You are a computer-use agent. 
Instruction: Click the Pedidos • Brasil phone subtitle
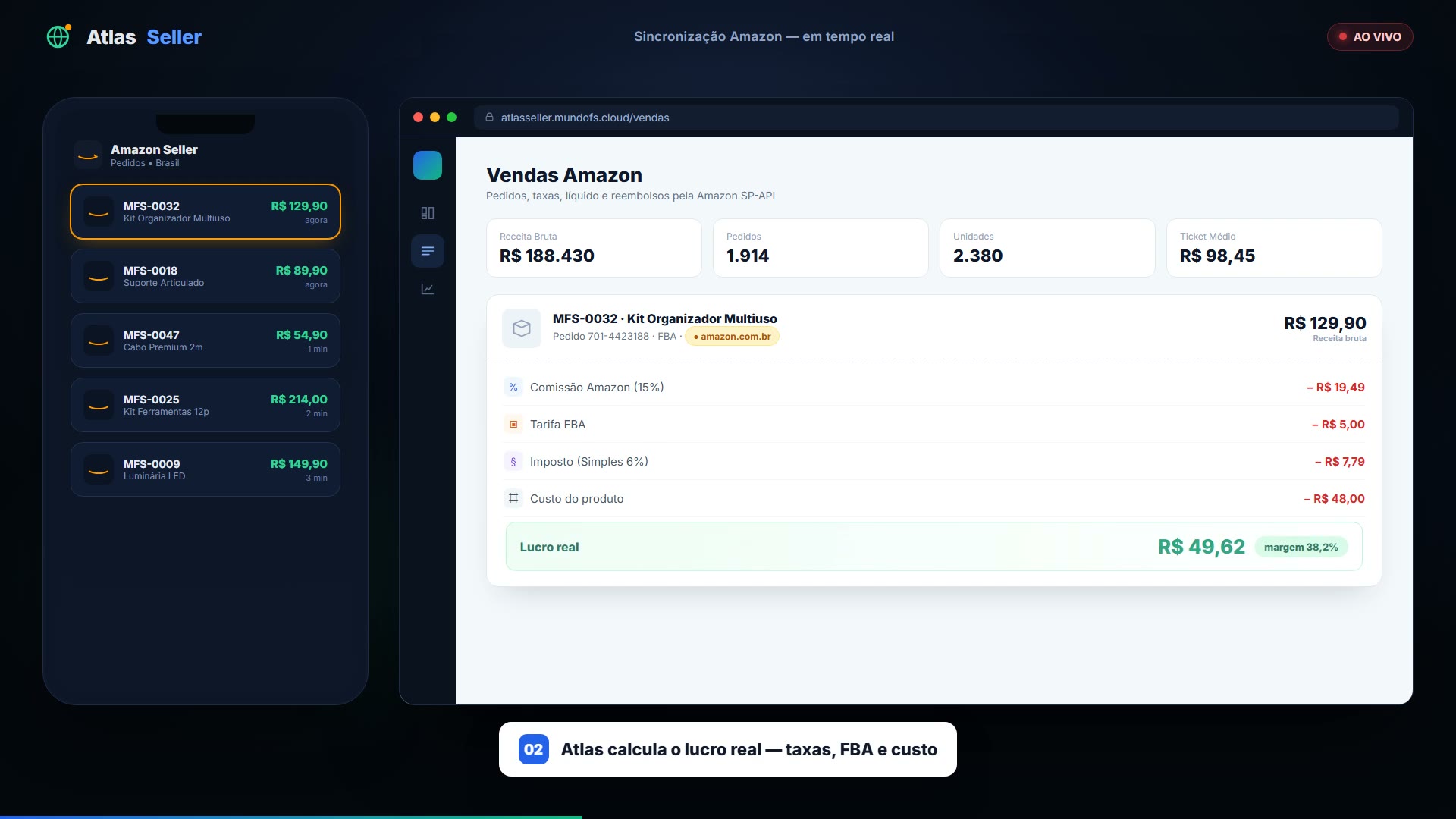pos(145,163)
